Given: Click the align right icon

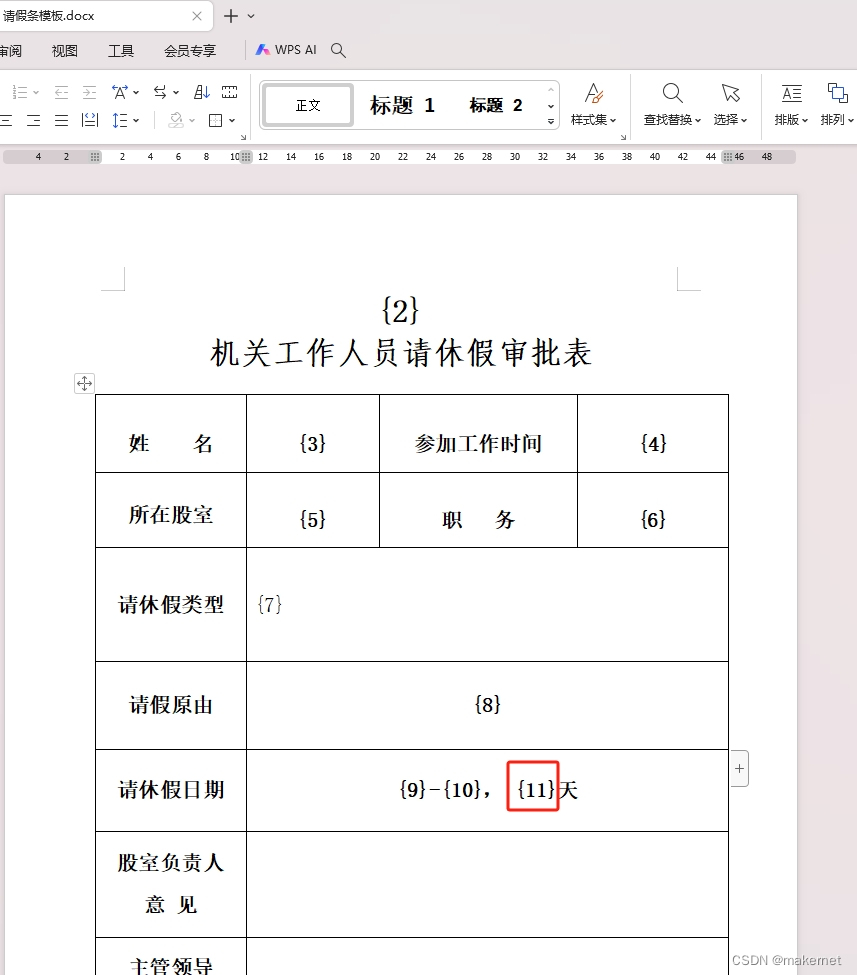Looking at the screenshot, I should (34, 120).
